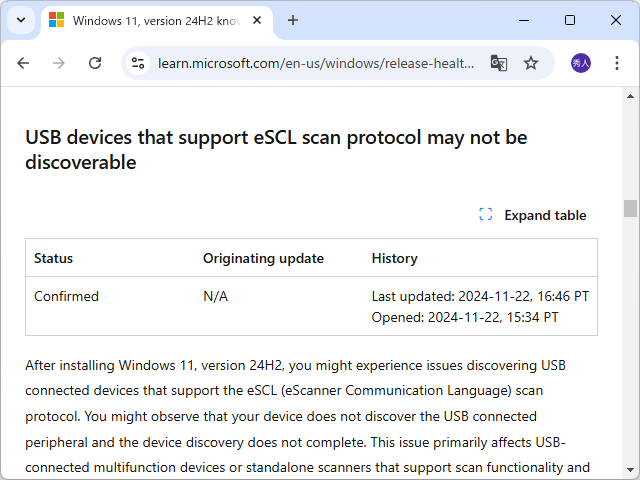Screen dimensions: 640x480
Task: Open the Chrome profile avatar
Action: [581, 63]
